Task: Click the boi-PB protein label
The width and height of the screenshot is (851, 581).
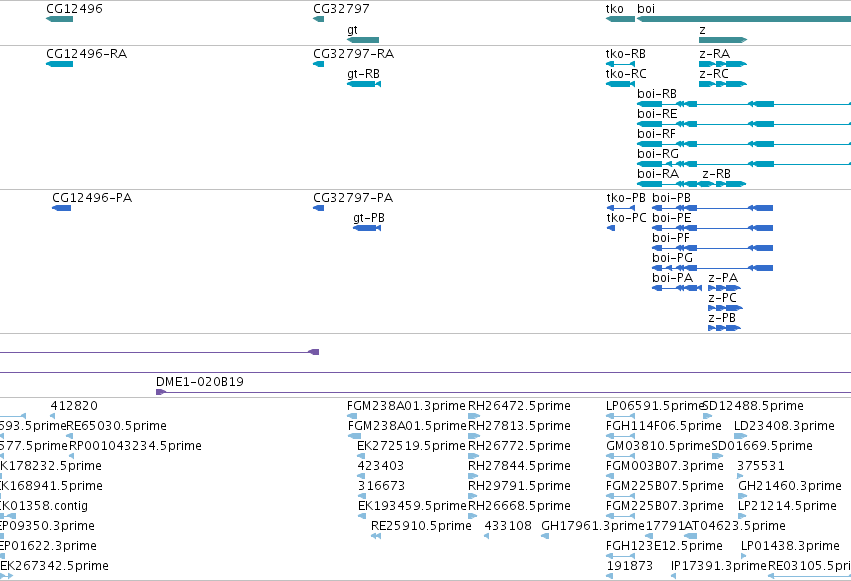Action: click(671, 198)
